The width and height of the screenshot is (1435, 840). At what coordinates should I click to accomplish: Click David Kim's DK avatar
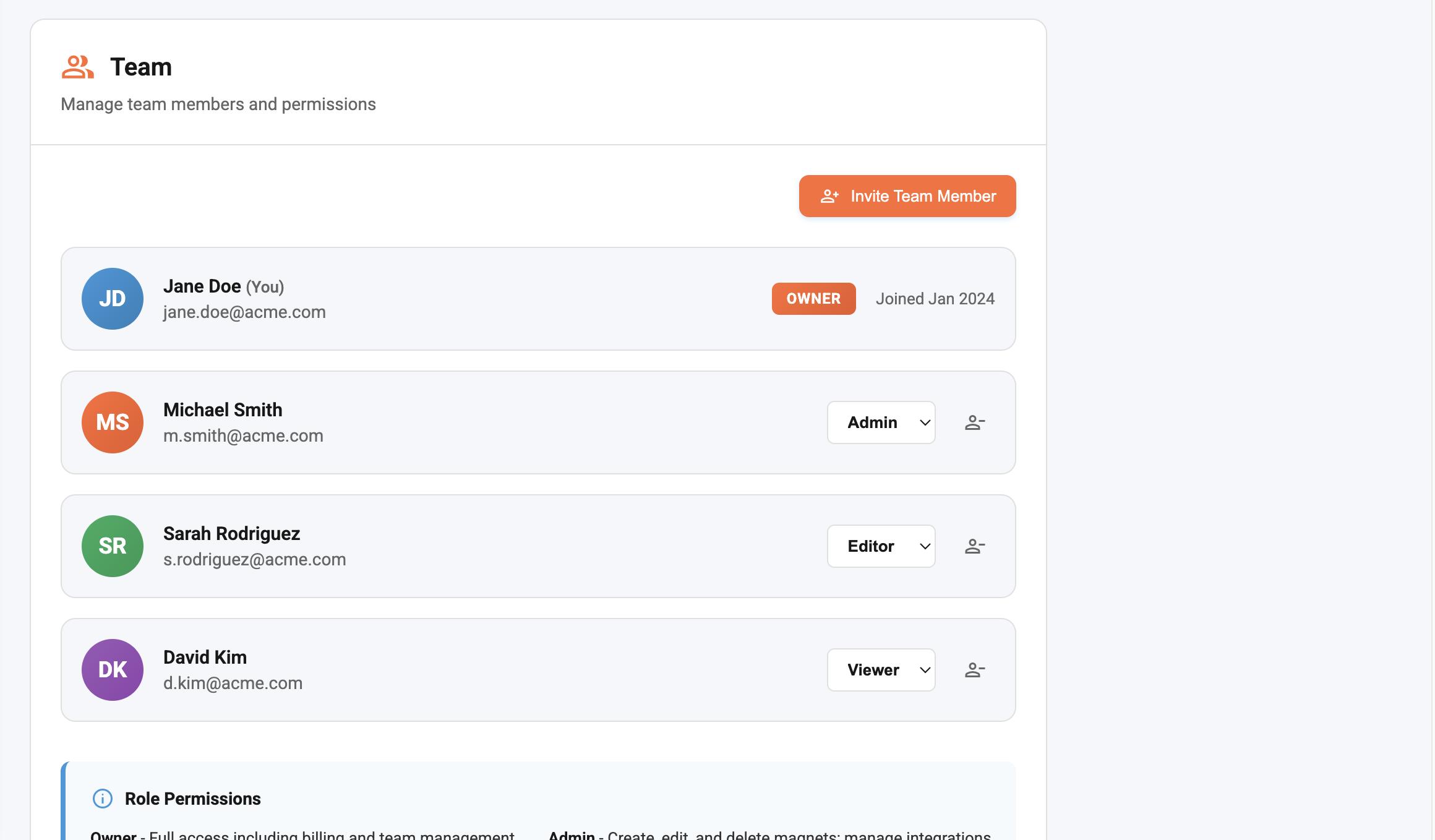pos(112,670)
